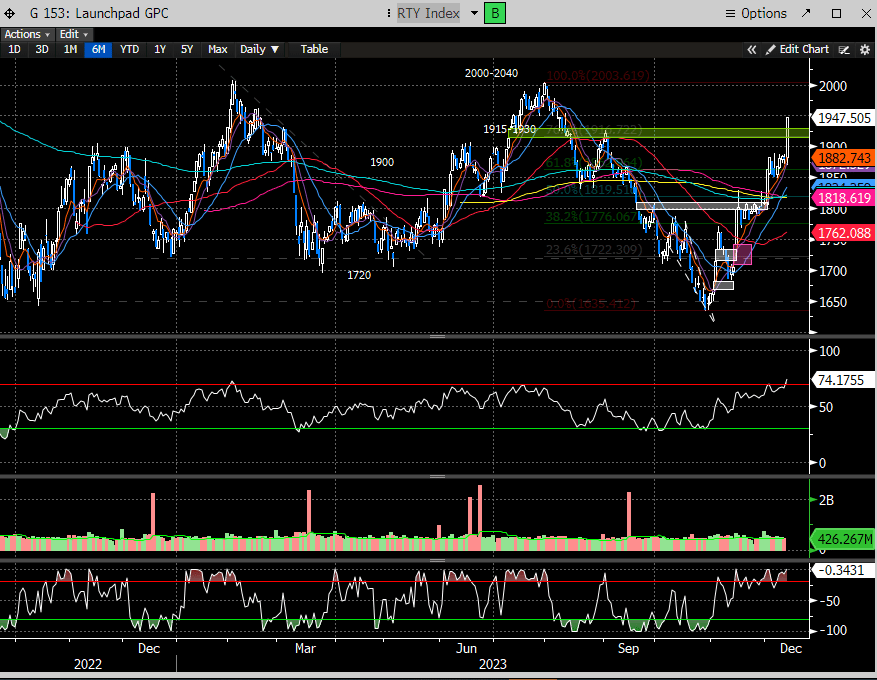Image resolution: width=877 pixels, height=680 pixels.
Task: Select the 1Y time range
Action: coord(160,49)
